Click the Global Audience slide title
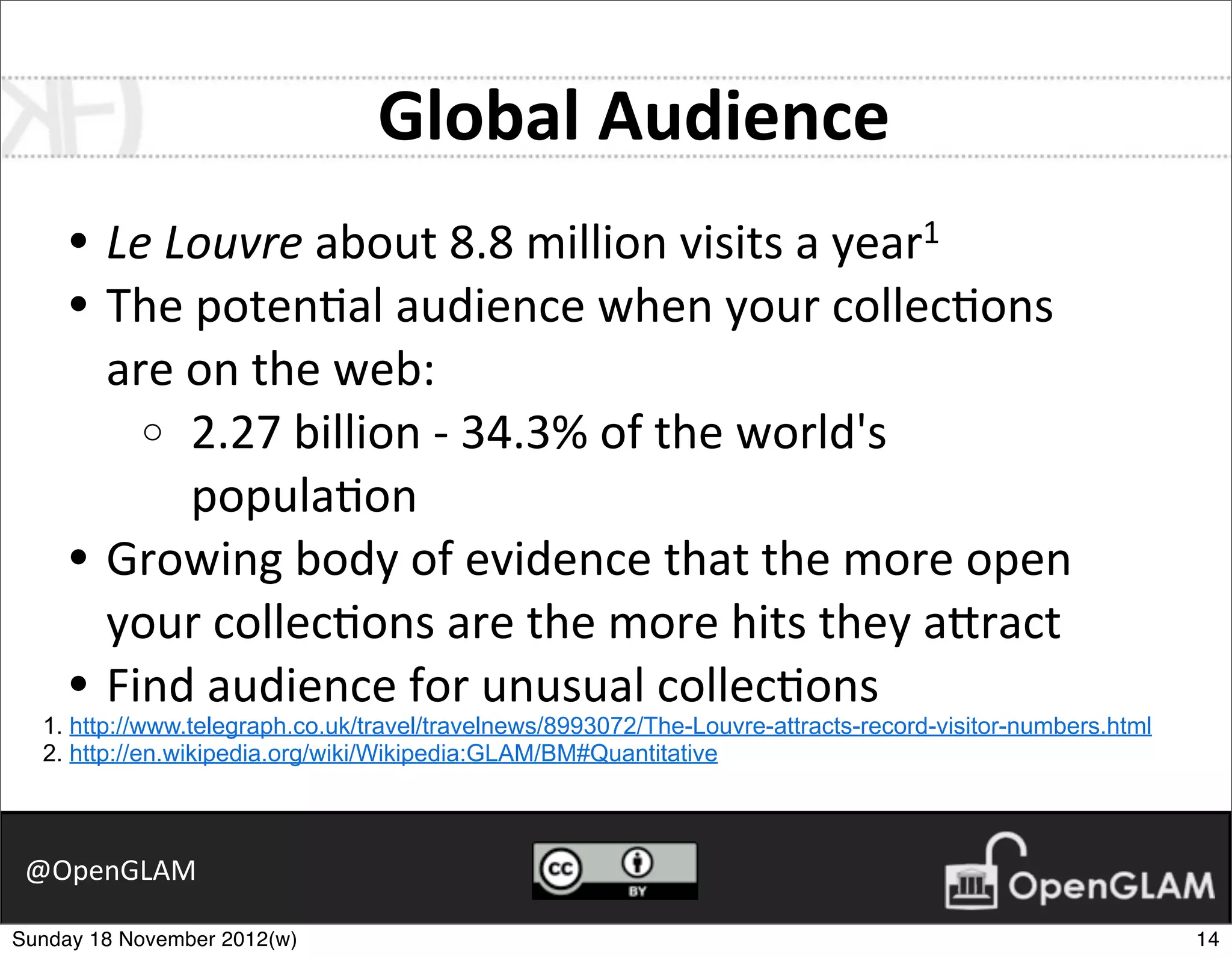 [x=633, y=116]
